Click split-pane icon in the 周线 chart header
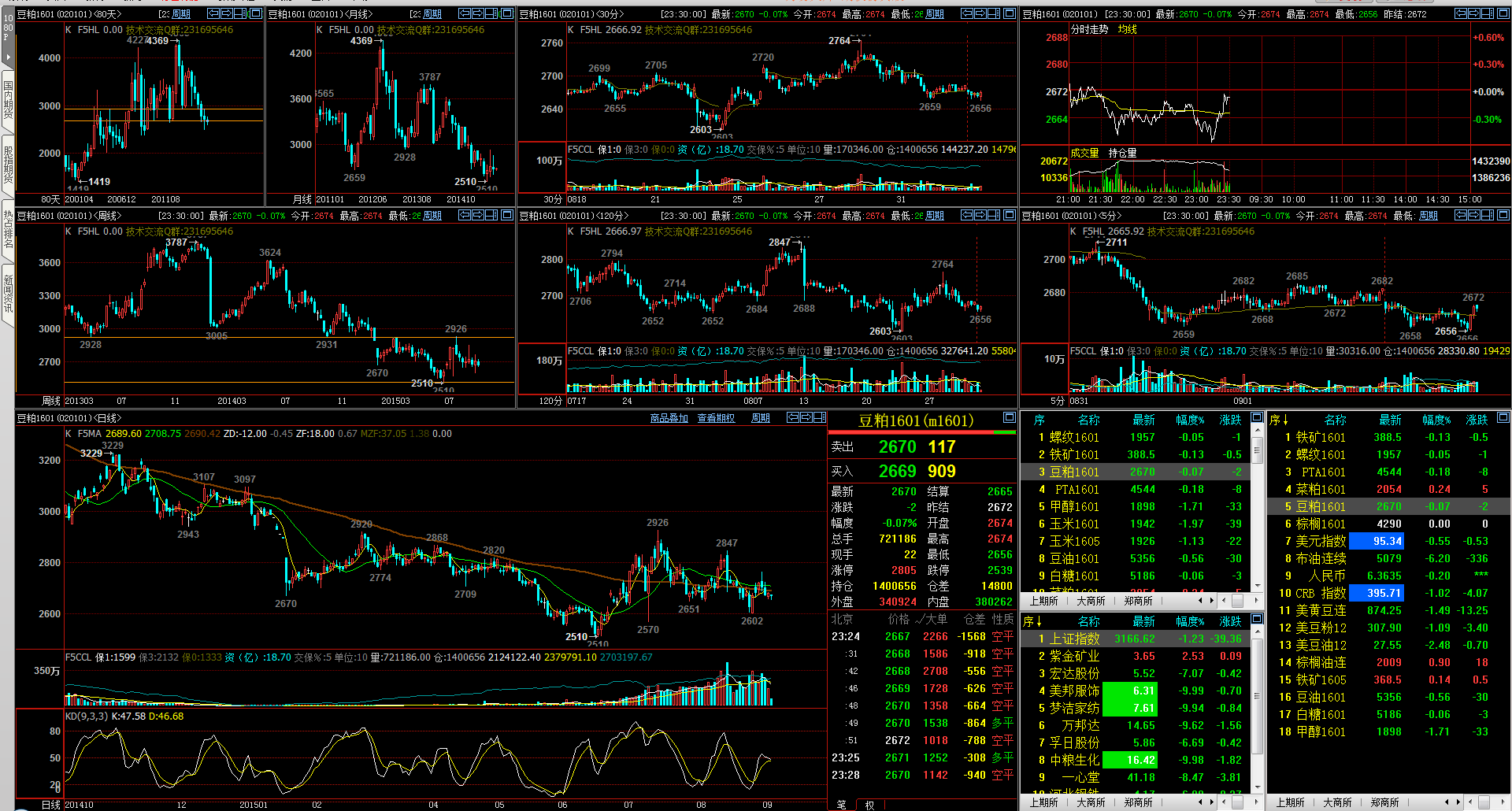 tap(492, 215)
